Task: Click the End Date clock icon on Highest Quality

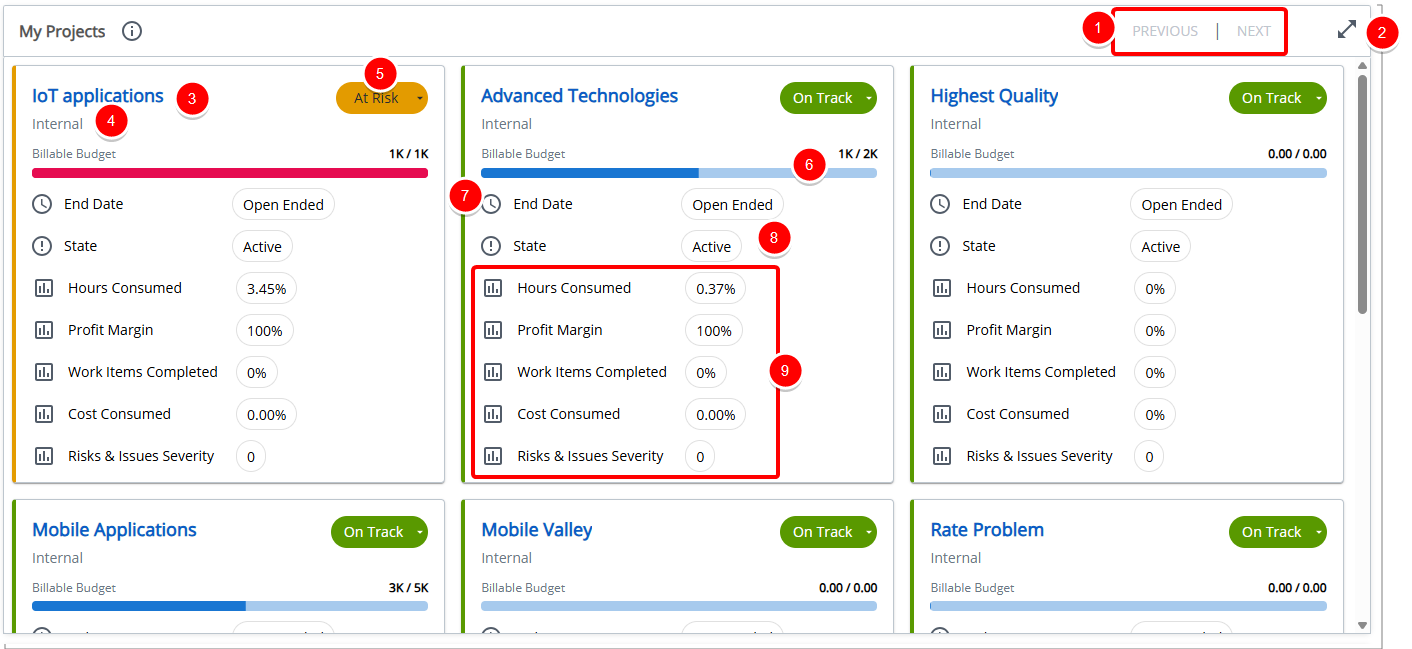Action: coord(942,204)
